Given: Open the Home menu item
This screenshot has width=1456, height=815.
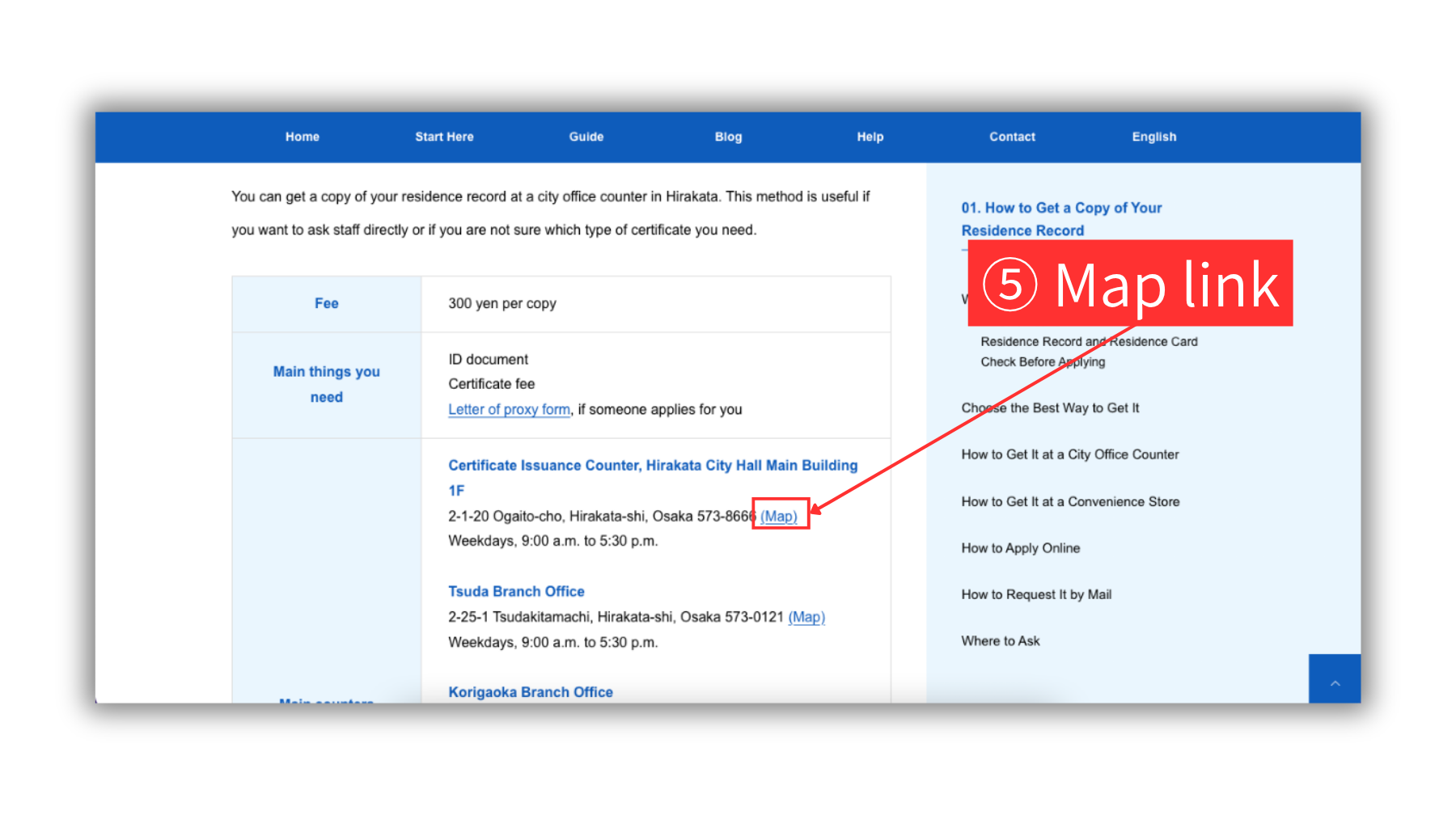Looking at the screenshot, I should (x=302, y=137).
